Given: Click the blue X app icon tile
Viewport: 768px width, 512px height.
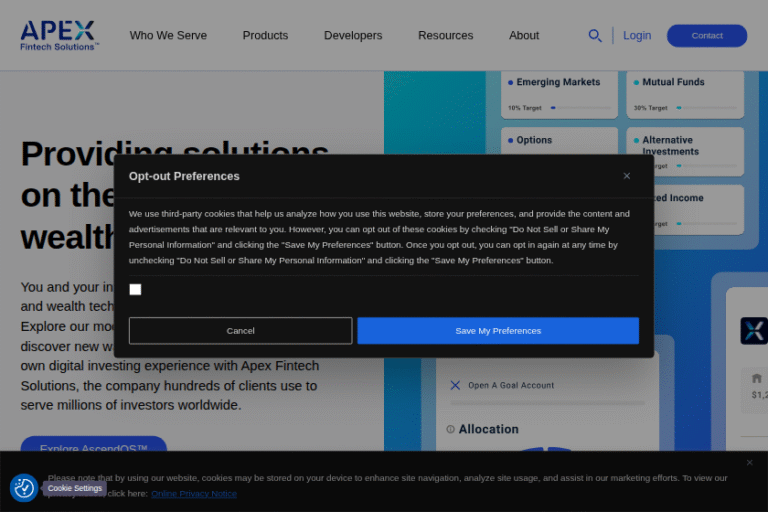Looking at the screenshot, I should (753, 331).
